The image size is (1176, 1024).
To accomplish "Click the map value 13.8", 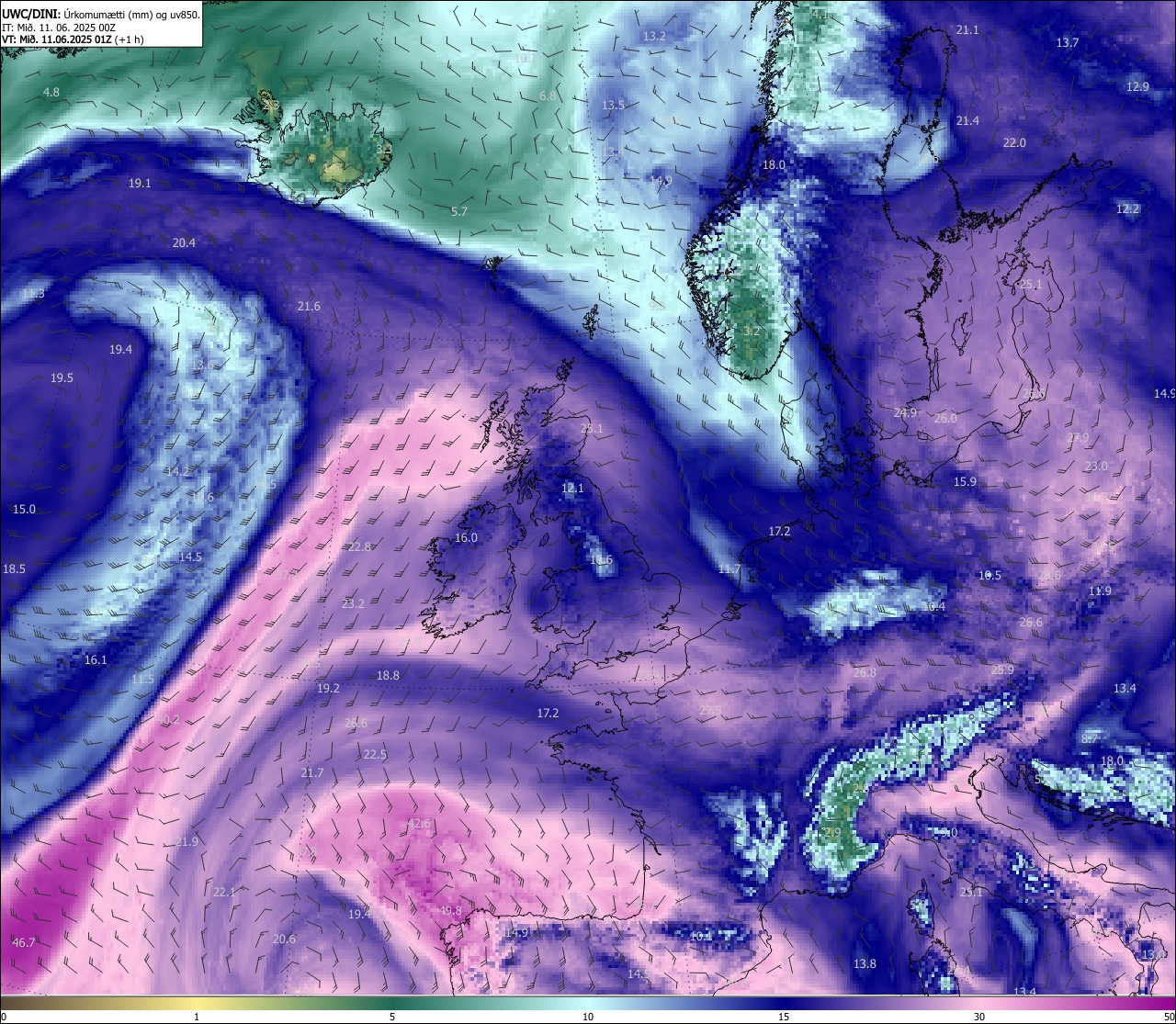I will tap(865, 964).
